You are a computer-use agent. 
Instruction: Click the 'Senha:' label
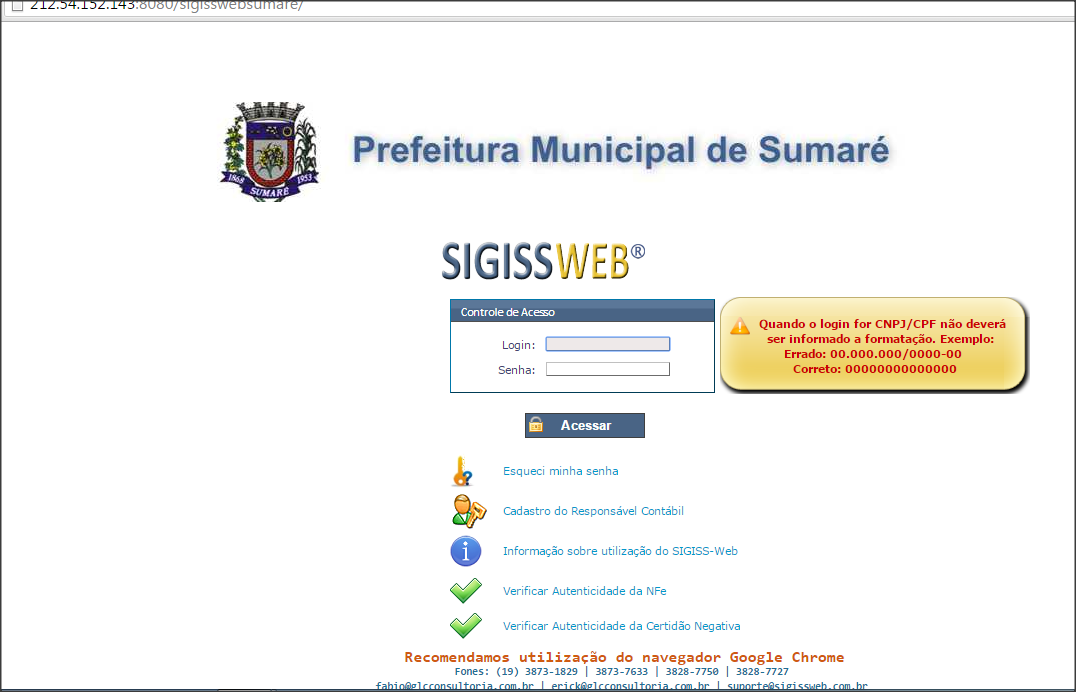point(516,370)
